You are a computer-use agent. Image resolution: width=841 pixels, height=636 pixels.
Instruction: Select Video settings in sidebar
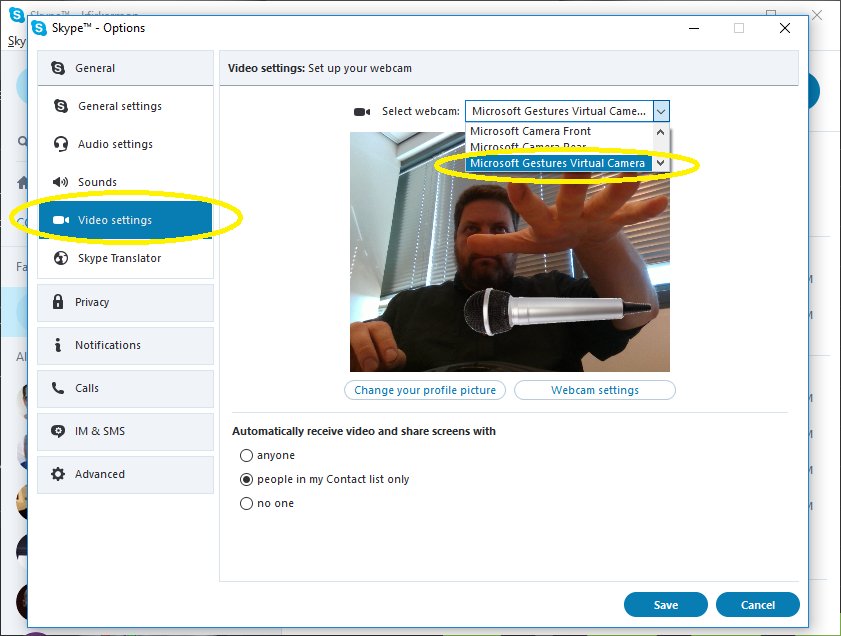126,220
